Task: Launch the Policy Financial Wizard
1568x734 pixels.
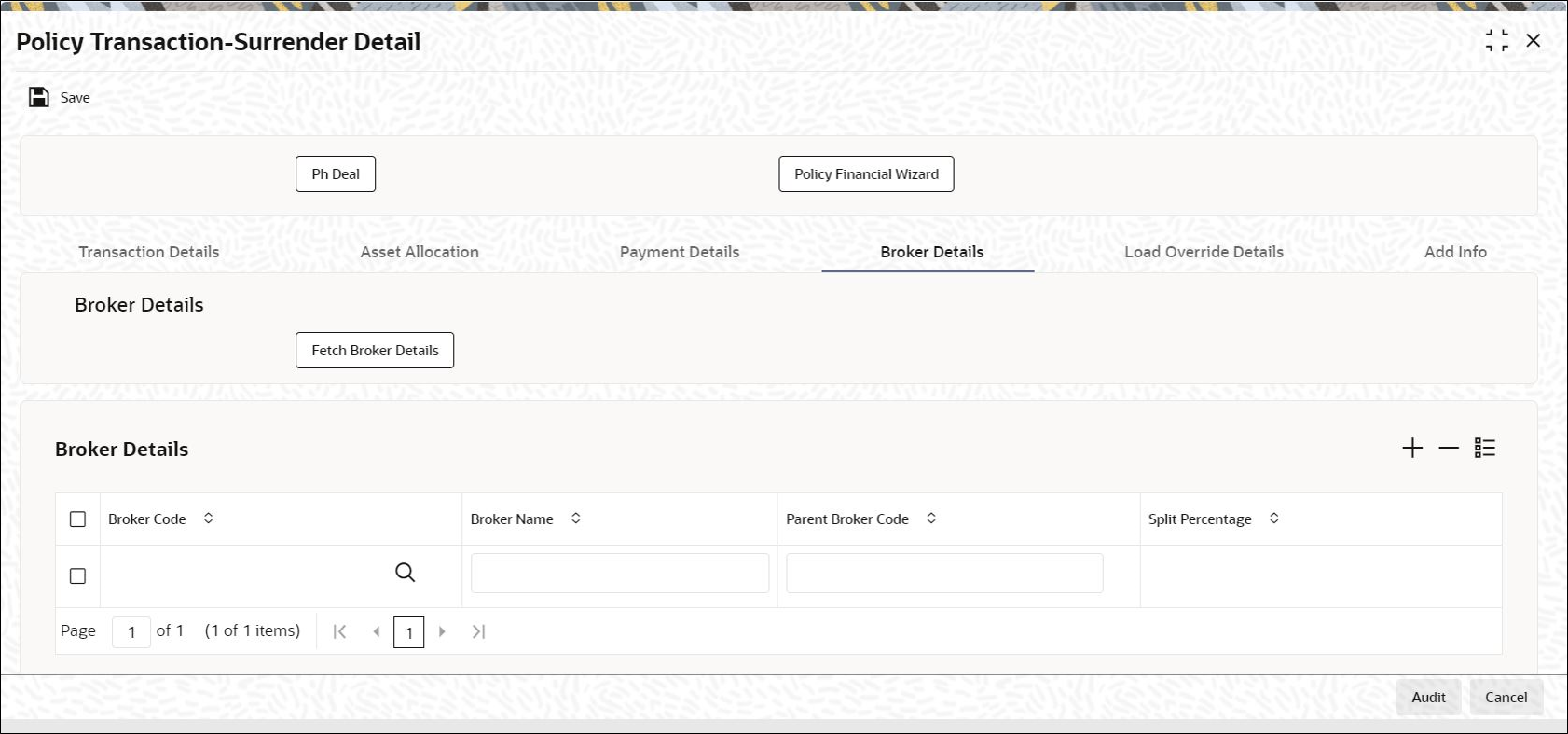Action: click(x=866, y=174)
